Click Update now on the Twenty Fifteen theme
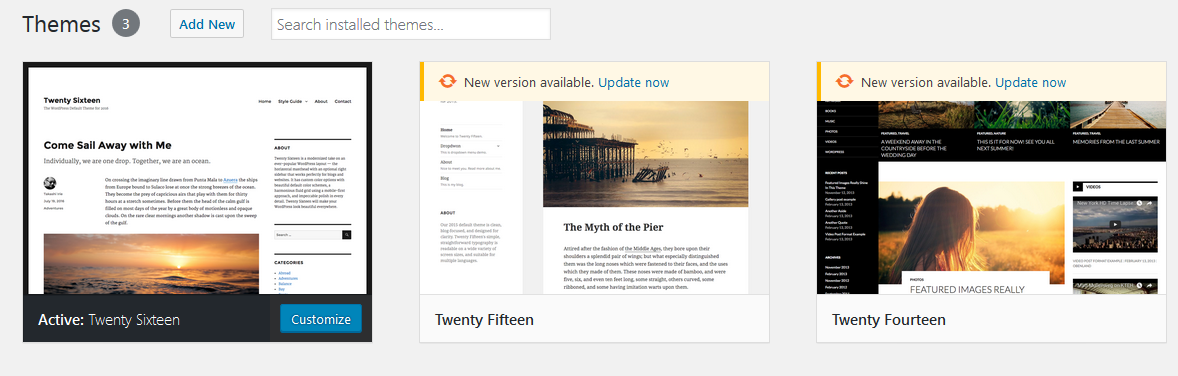1178x376 pixels. [633, 82]
